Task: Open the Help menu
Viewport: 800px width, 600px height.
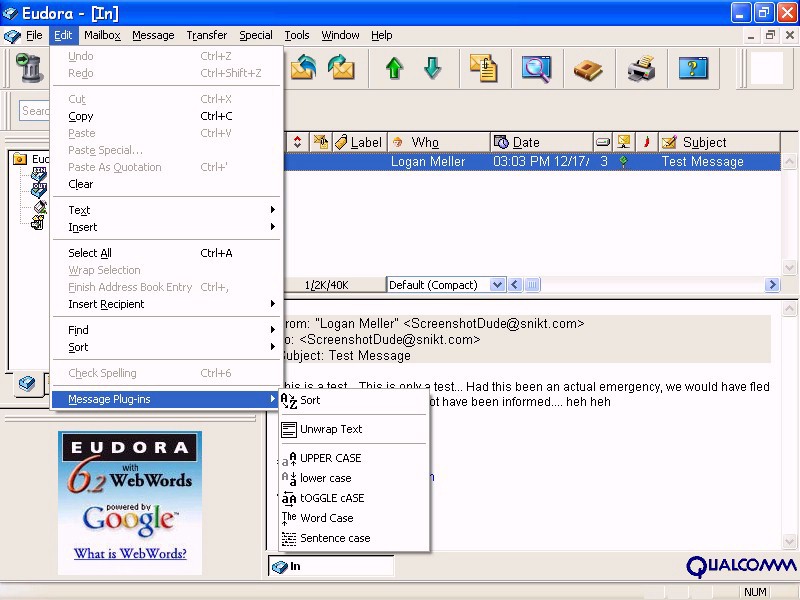Action: tap(382, 35)
